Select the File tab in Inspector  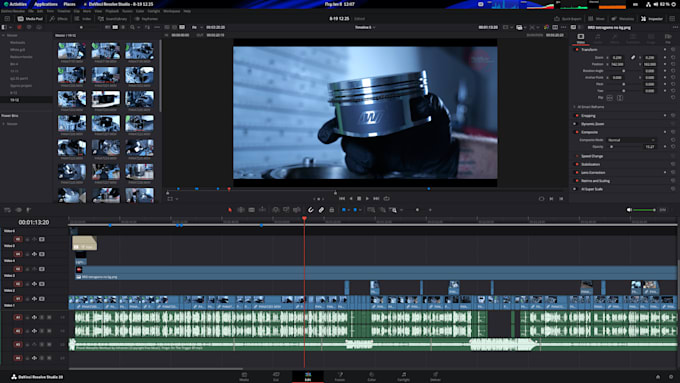pyautogui.click(x=668, y=38)
